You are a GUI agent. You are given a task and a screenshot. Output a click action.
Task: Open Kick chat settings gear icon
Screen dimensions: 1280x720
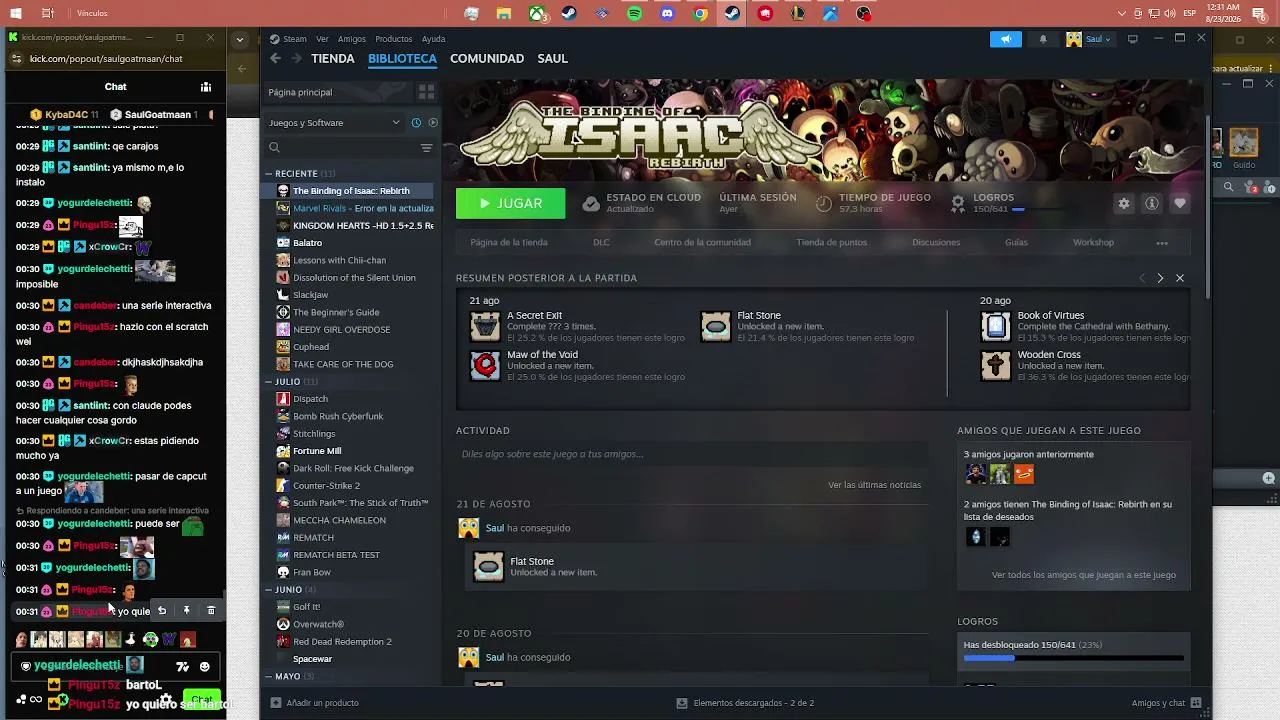tap(166, 699)
